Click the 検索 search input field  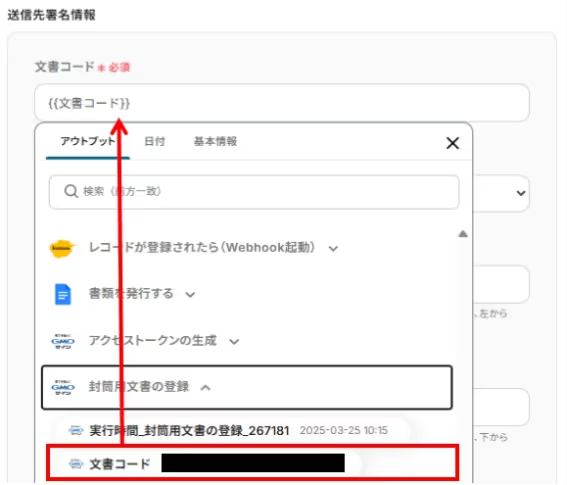click(254, 192)
